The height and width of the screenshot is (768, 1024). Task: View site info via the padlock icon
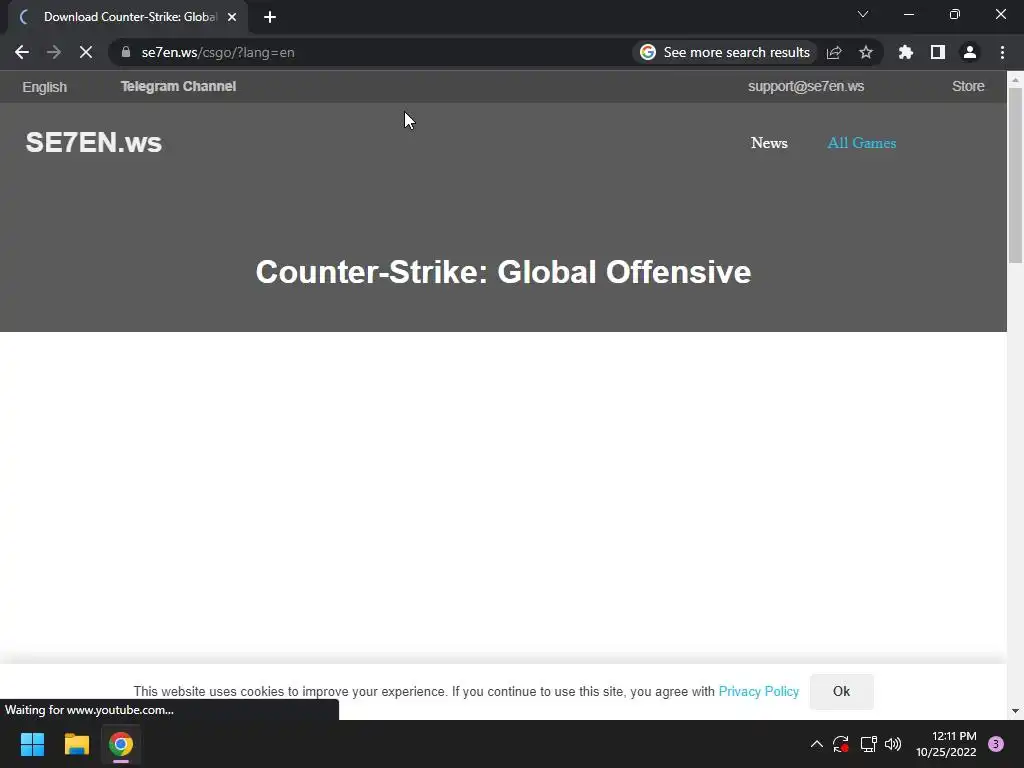tap(126, 52)
